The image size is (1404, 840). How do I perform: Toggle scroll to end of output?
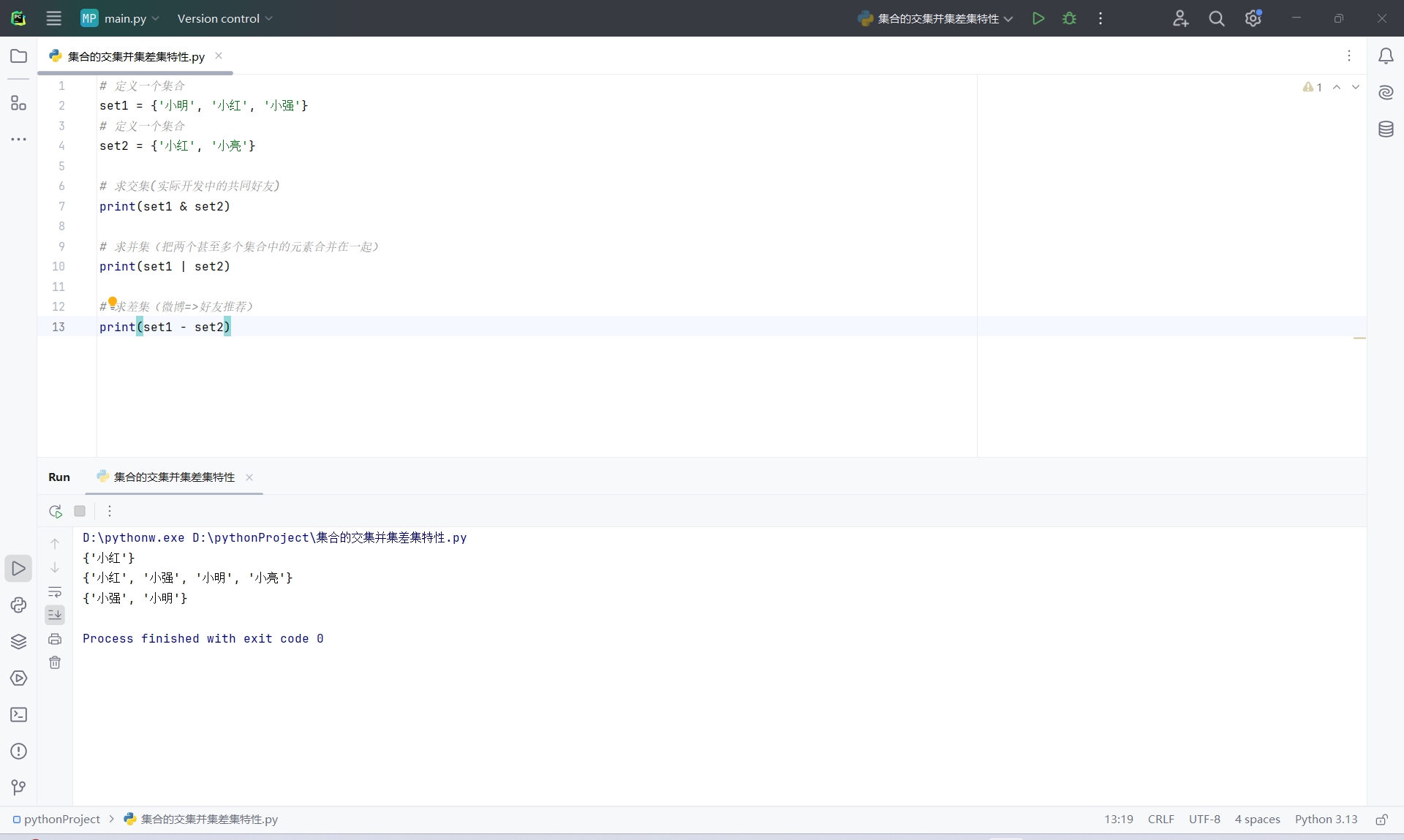pyautogui.click(x=55, y=615)
